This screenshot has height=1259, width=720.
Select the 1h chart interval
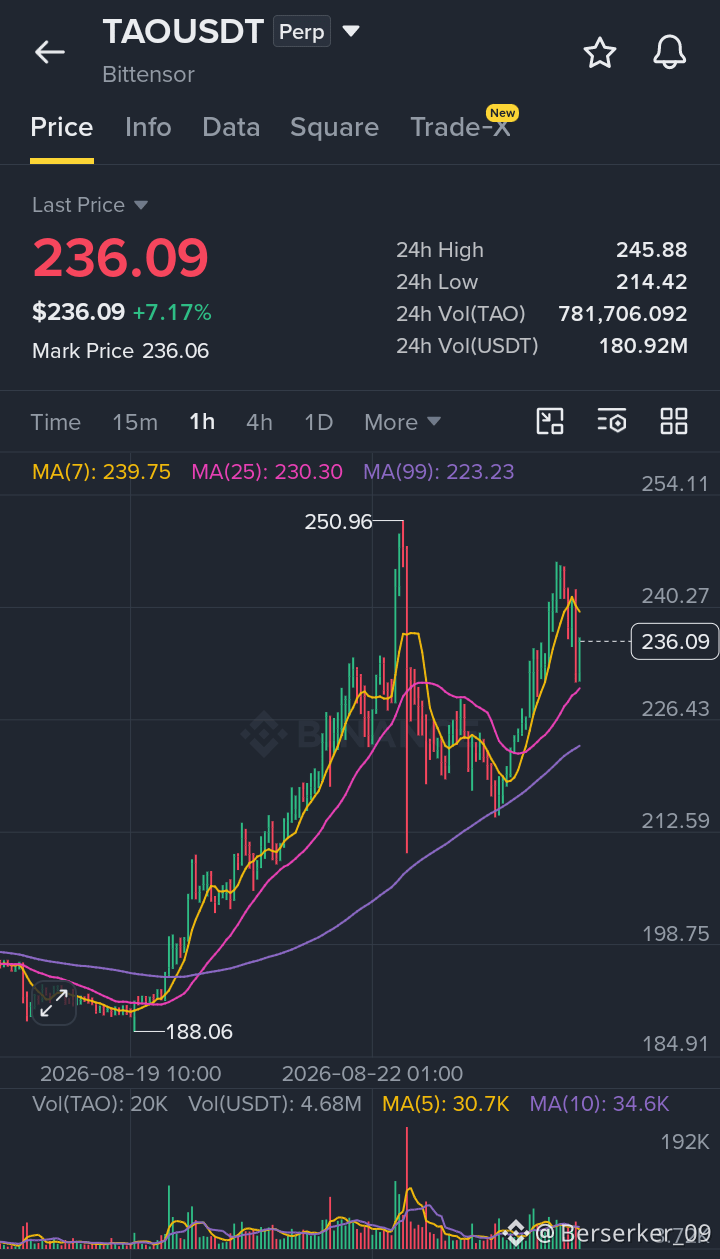(202, 422)
